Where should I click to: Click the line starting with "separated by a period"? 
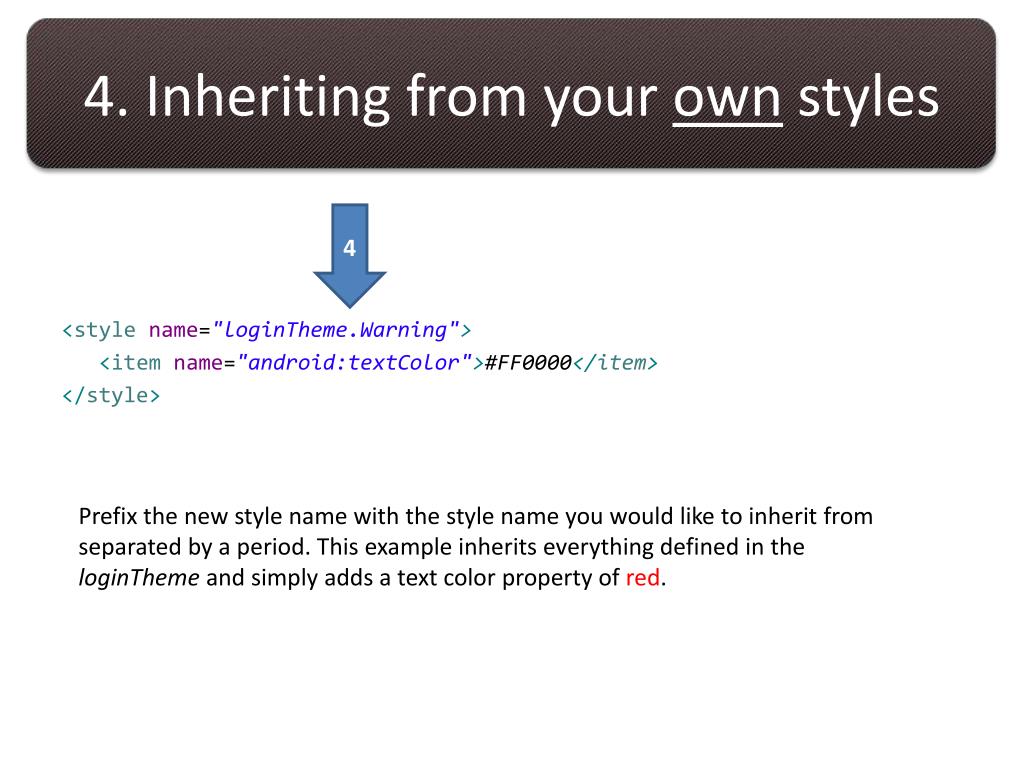coord(441,547)
